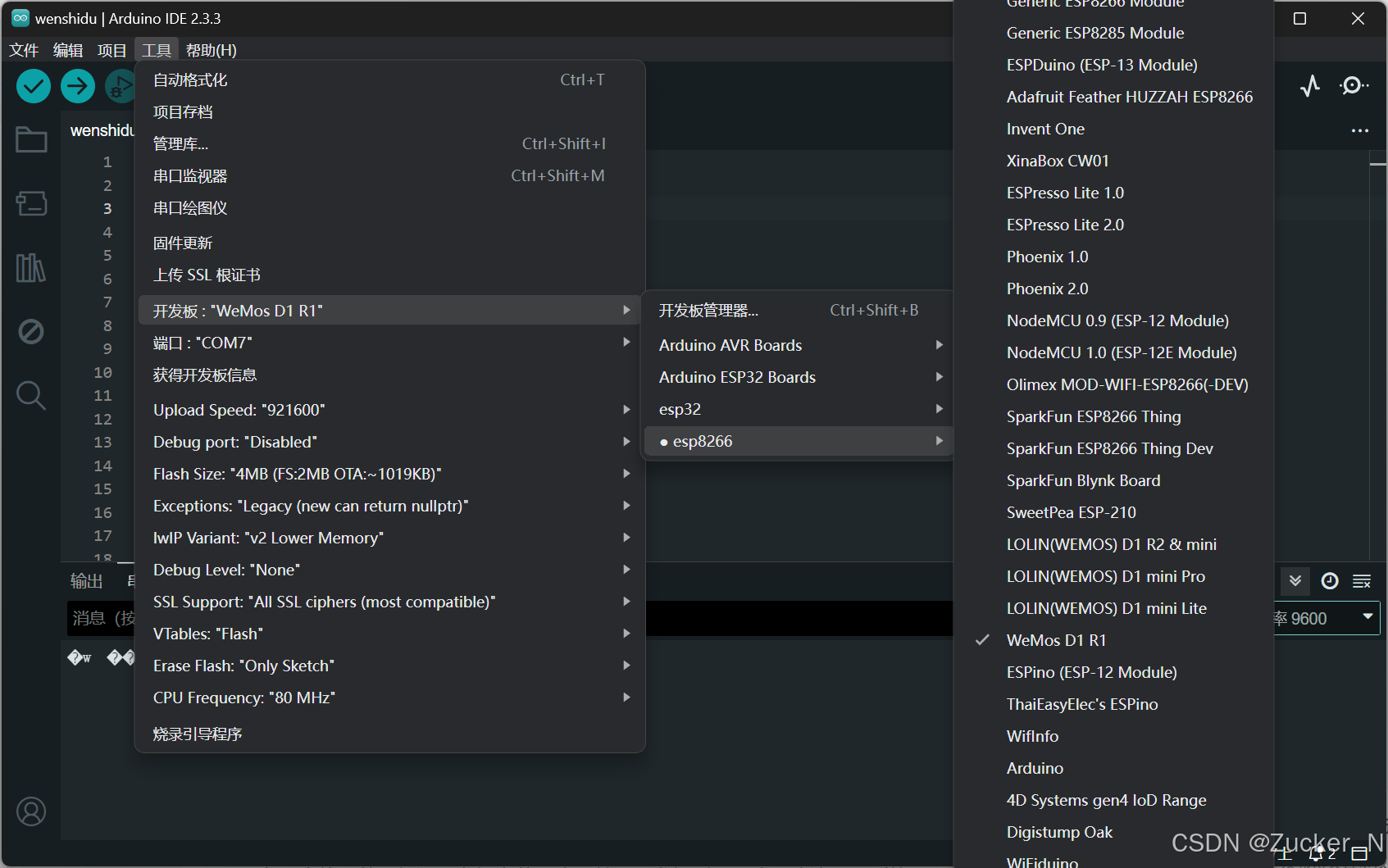Image resolution: width=1388 pixels, height=868 pixels.
Task: Open the 帮助(H) menu
Action: pyautogui.click(x=212, y=50)
